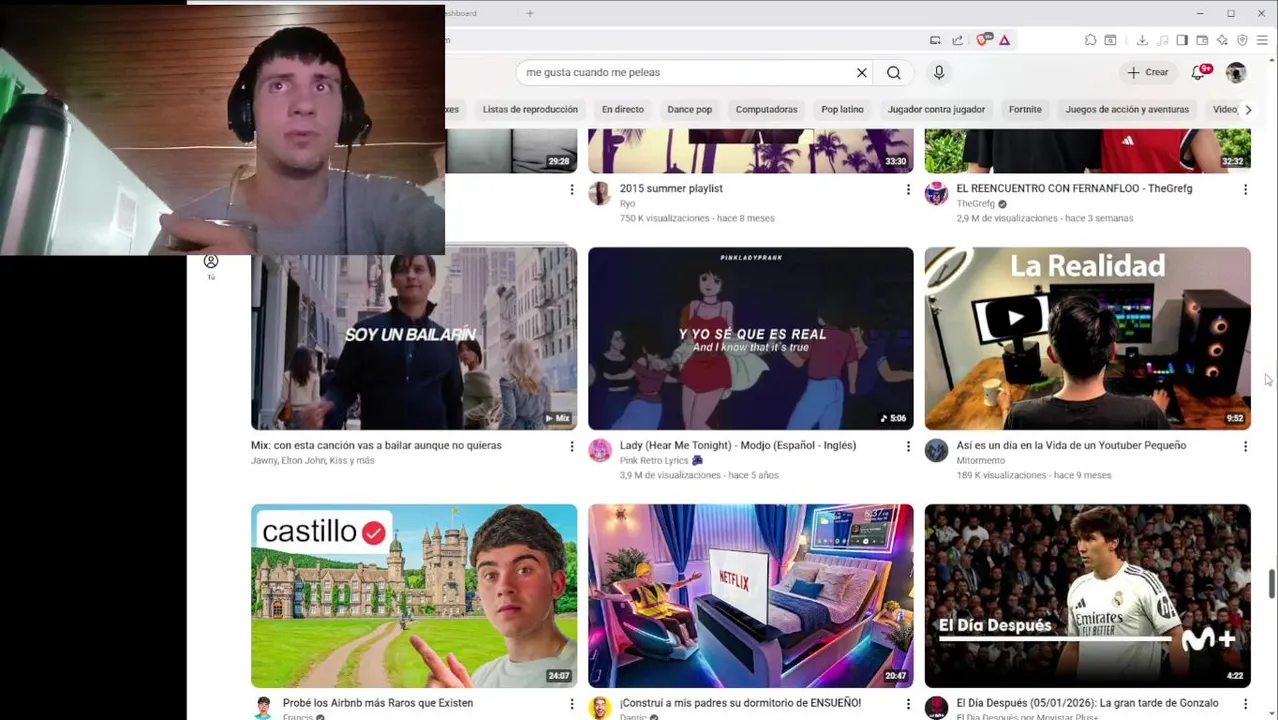Open title 'Lady (Hear Me Tonight) - Modjo'

(x=738, y=445)
